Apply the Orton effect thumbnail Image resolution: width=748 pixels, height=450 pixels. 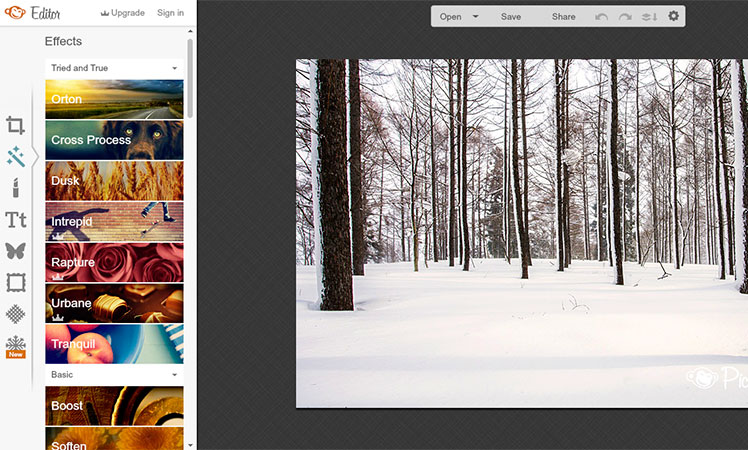tap(114, 99)
